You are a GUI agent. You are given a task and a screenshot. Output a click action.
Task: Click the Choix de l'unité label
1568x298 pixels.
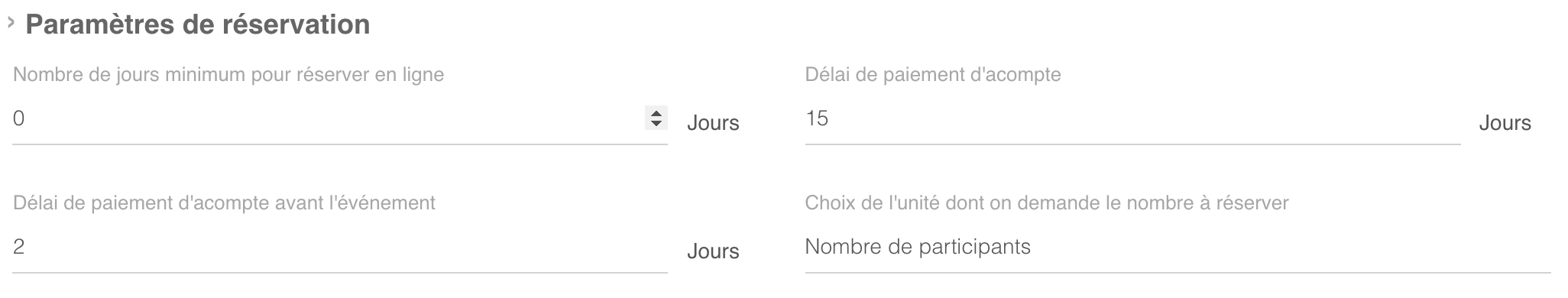pos(1047,203)
